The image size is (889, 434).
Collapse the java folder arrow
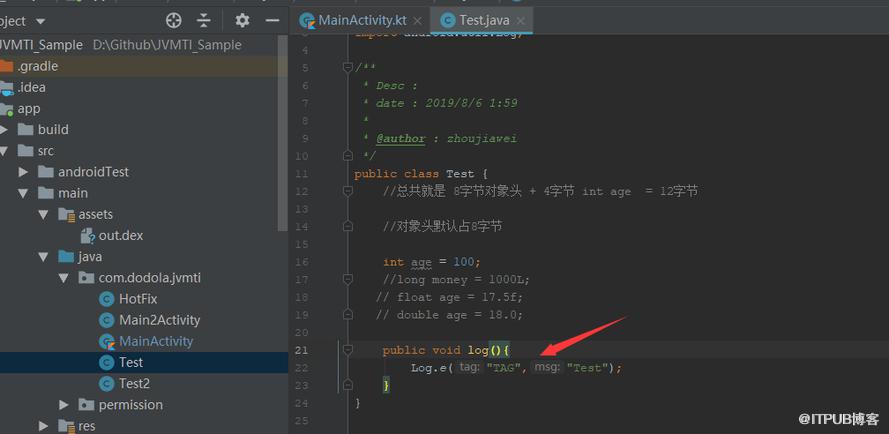(44, 257)
